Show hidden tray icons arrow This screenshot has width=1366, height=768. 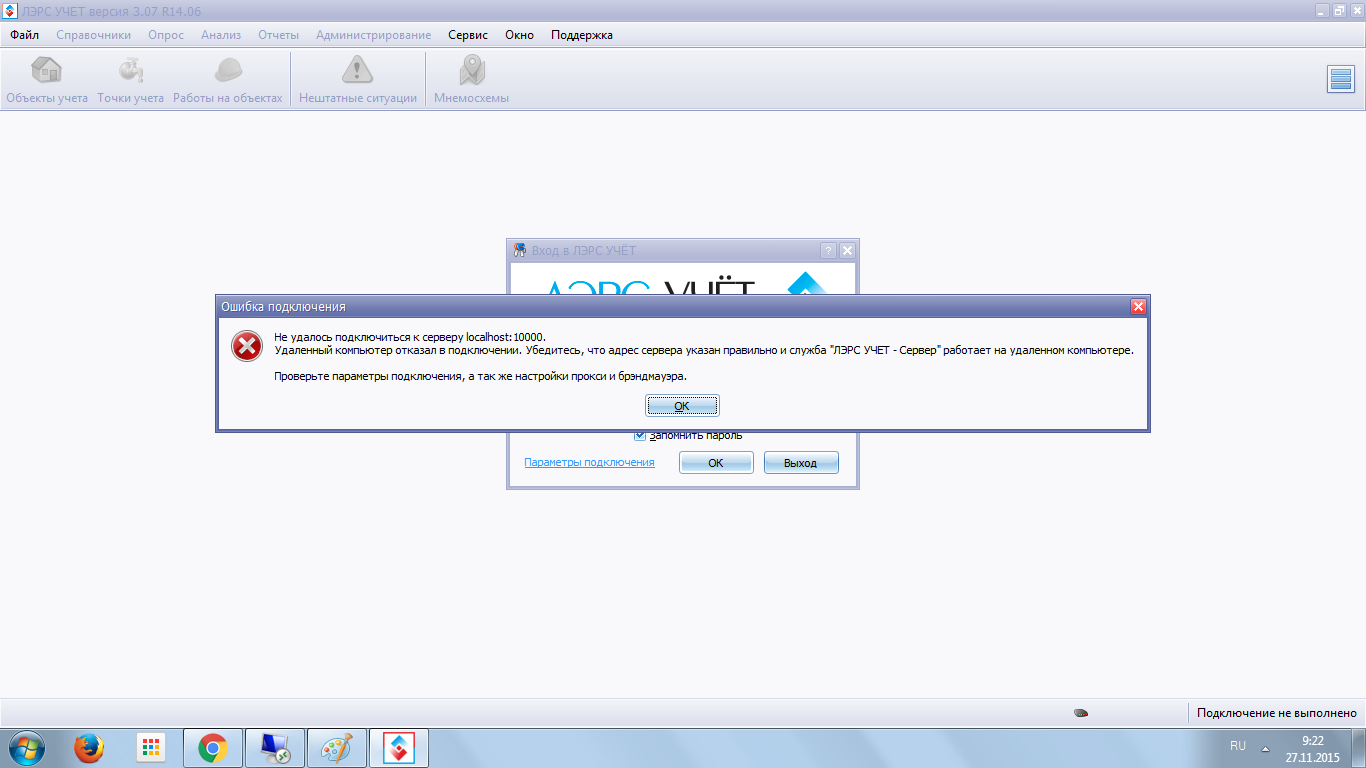pos(1265,748)
